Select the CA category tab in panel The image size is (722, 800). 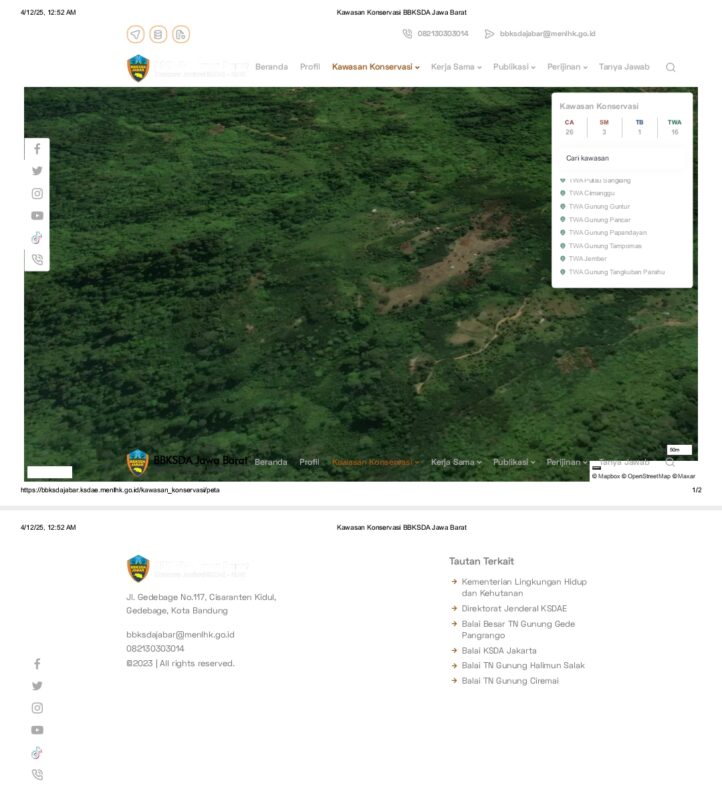[x=569, y=127]
